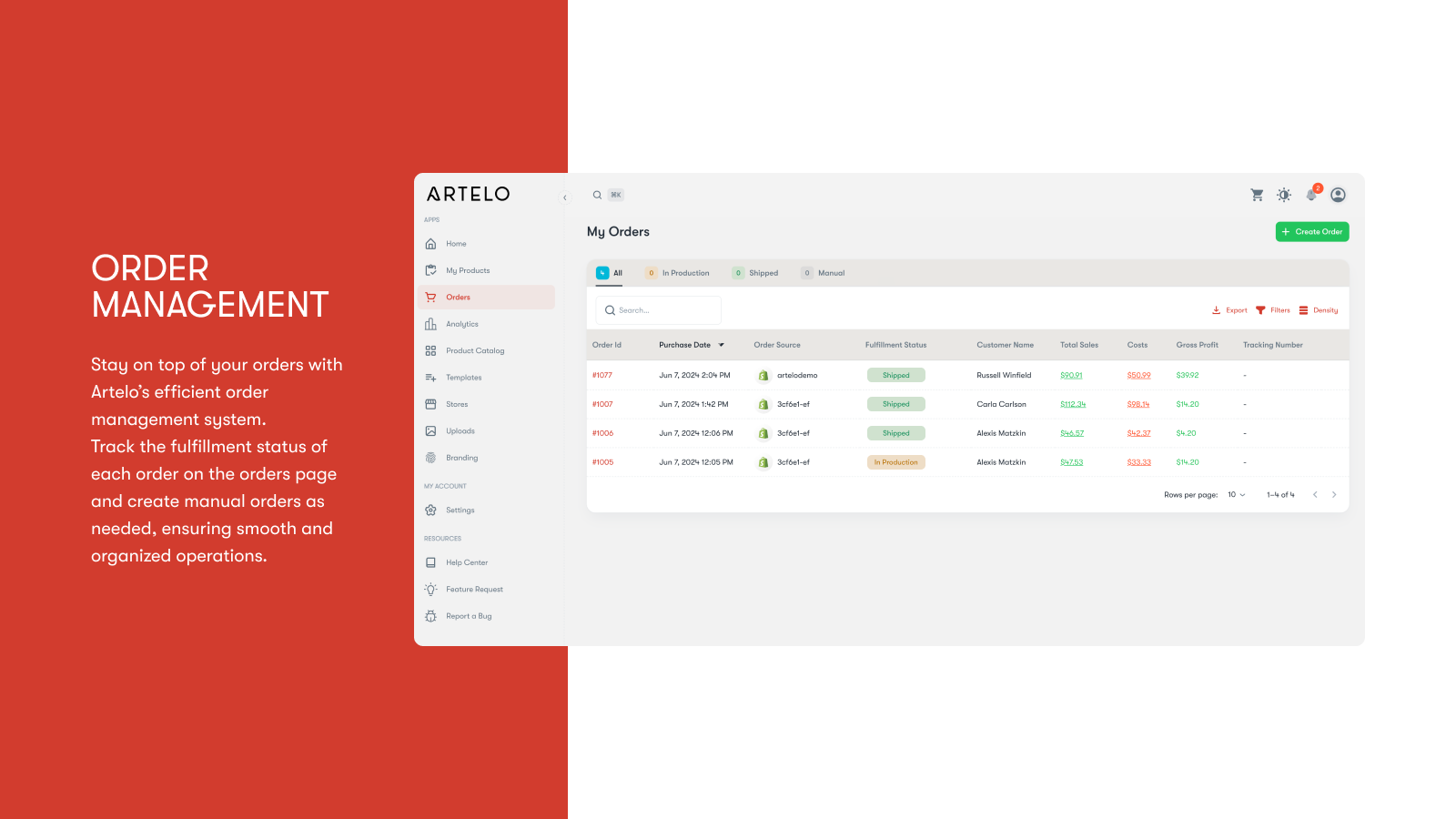Screen dimensions: 1456x819
Task: Go to previous page arrow
Action: 1315,495
